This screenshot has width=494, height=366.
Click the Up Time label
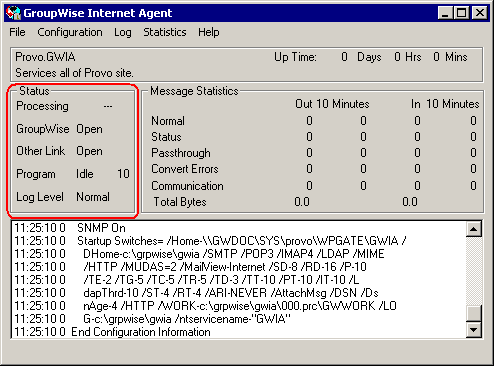(x=295, y=57)
